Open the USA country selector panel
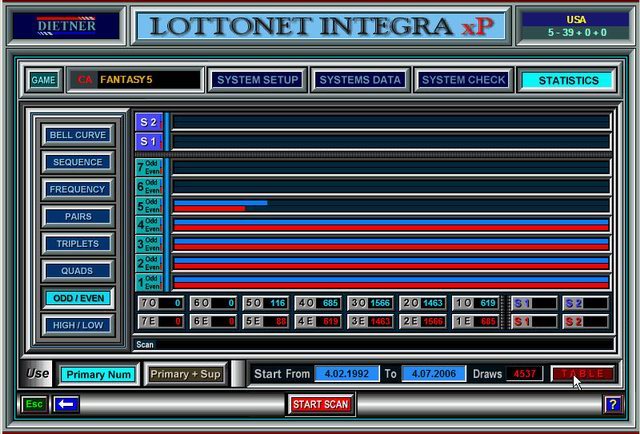Image resolution: width=640 pixels, height=434 pixels. pos(574,25)
